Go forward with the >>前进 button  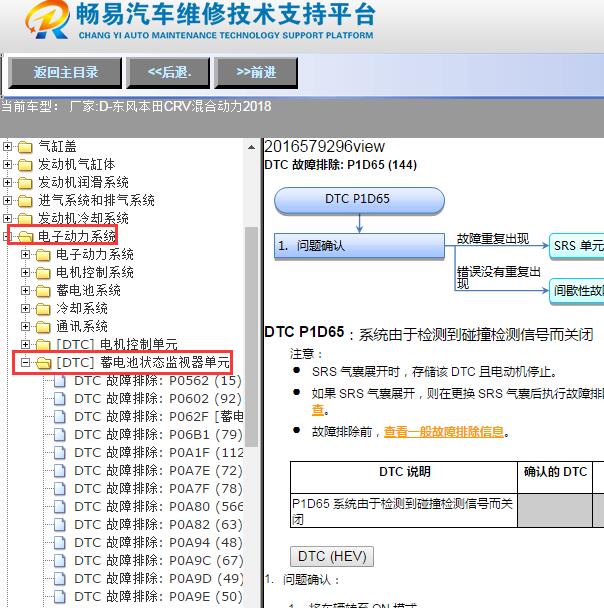pyautogui.click(x=256, y=73)
